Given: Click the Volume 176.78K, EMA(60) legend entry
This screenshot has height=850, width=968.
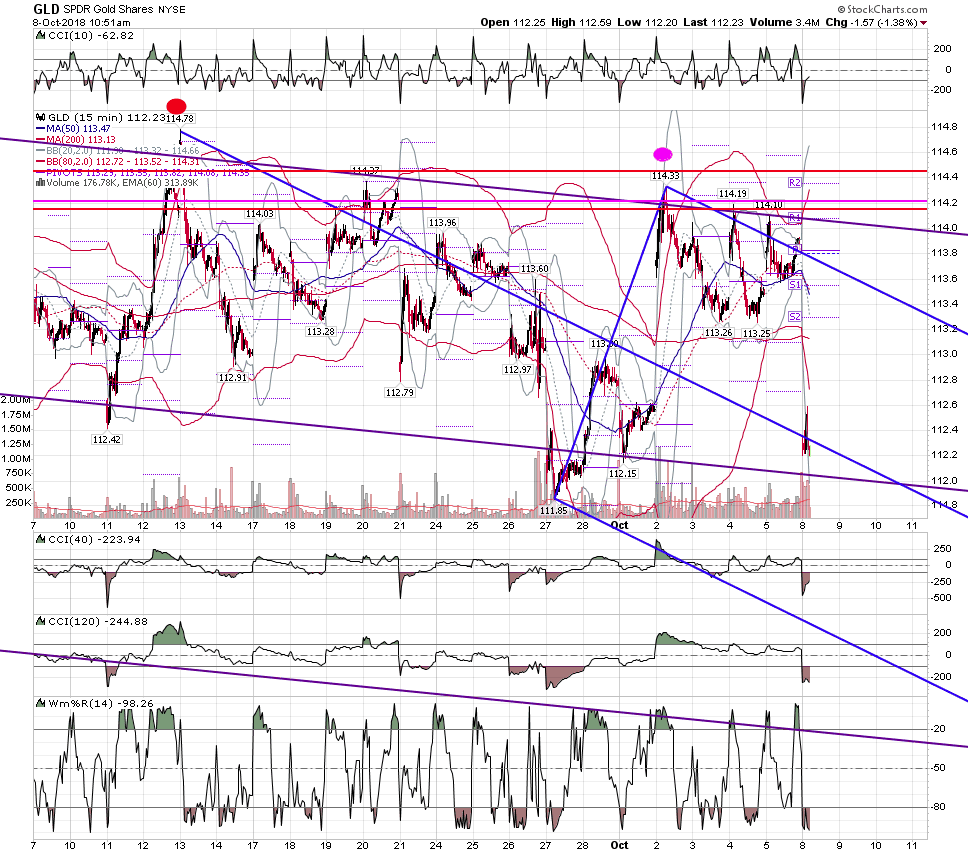Looking at the screenshot, I should click(117, 183).
